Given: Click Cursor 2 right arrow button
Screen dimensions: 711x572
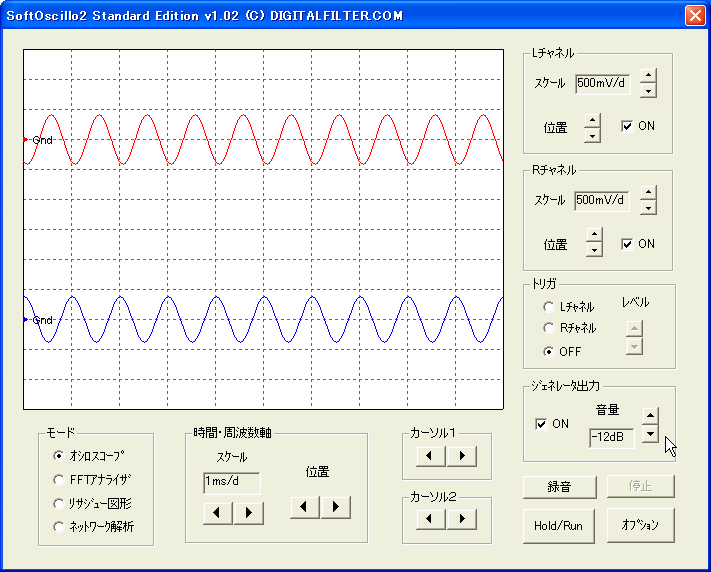Looking at the screenshot, I should tap(462, 519).
